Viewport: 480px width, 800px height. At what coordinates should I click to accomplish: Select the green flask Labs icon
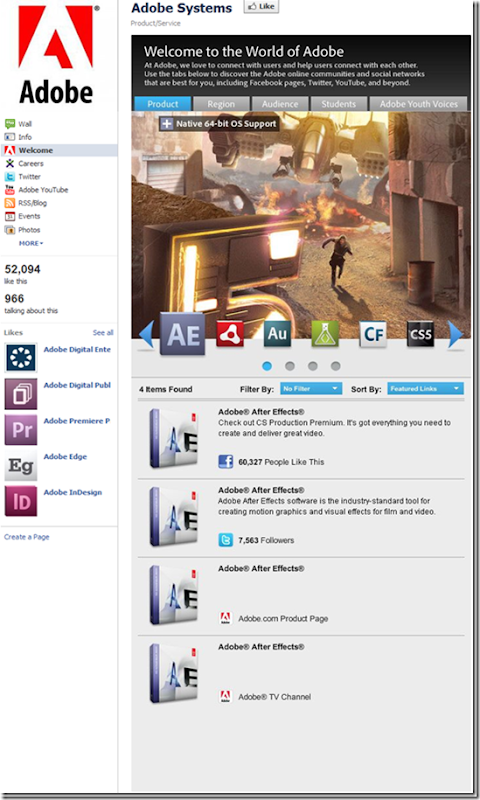(x=325, y=334)
